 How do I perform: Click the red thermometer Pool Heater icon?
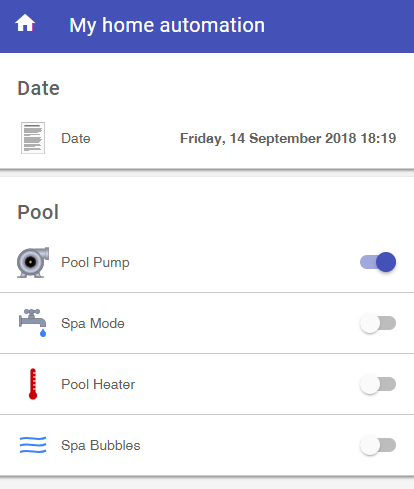33,384
